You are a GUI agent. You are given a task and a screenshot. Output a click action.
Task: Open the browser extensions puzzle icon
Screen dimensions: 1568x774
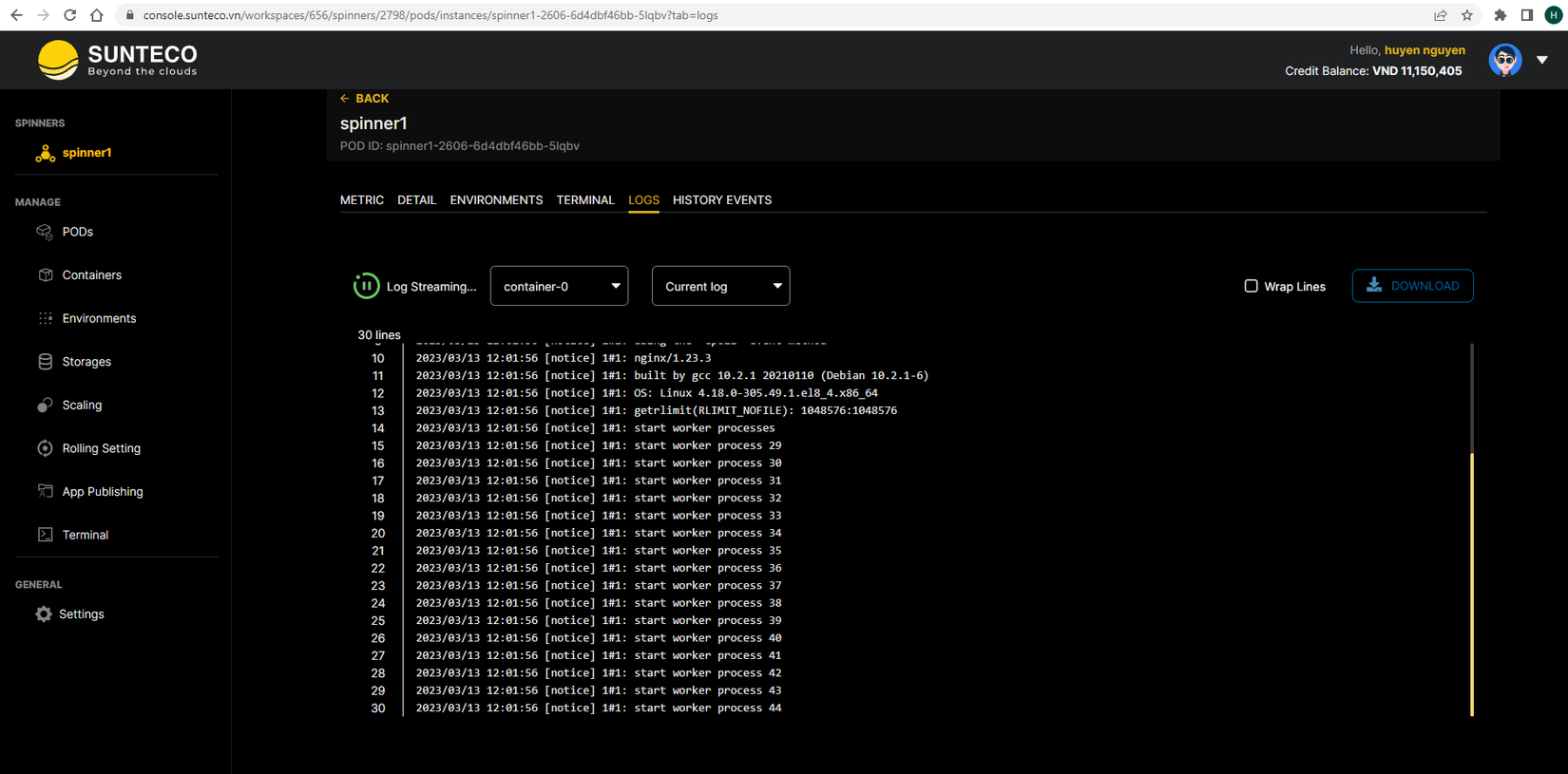tap(1501, 15)
